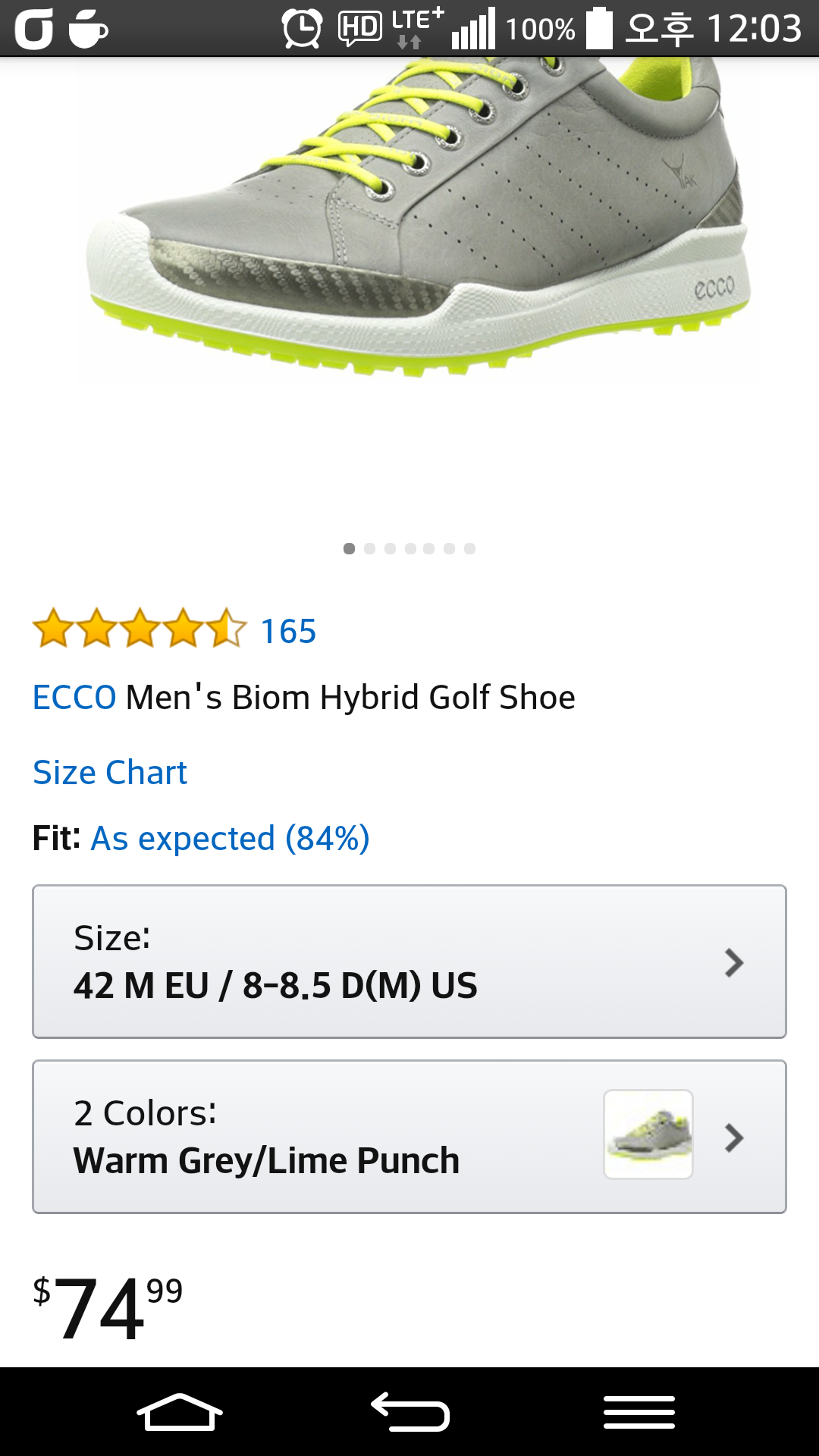
Task: Tap the battery status icon
Action: (599, 29)
